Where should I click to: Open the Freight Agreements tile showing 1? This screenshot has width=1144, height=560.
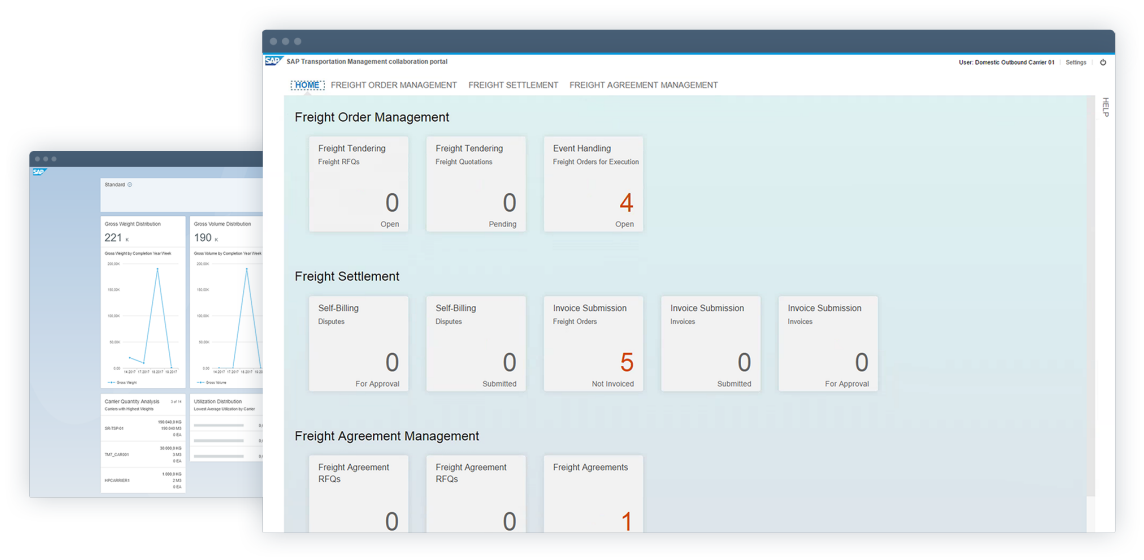click(x=593, y=494)
